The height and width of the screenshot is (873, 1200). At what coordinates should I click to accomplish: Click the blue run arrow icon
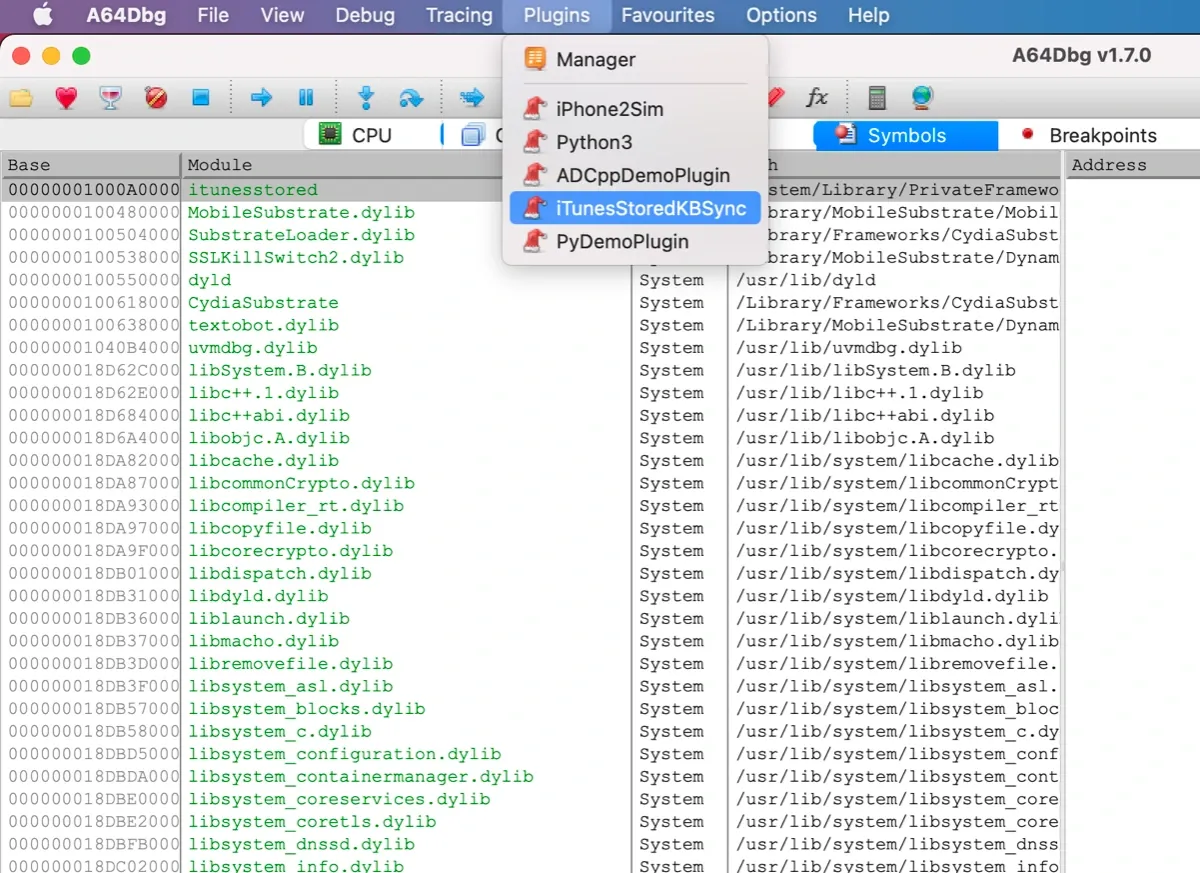point(261,97)
